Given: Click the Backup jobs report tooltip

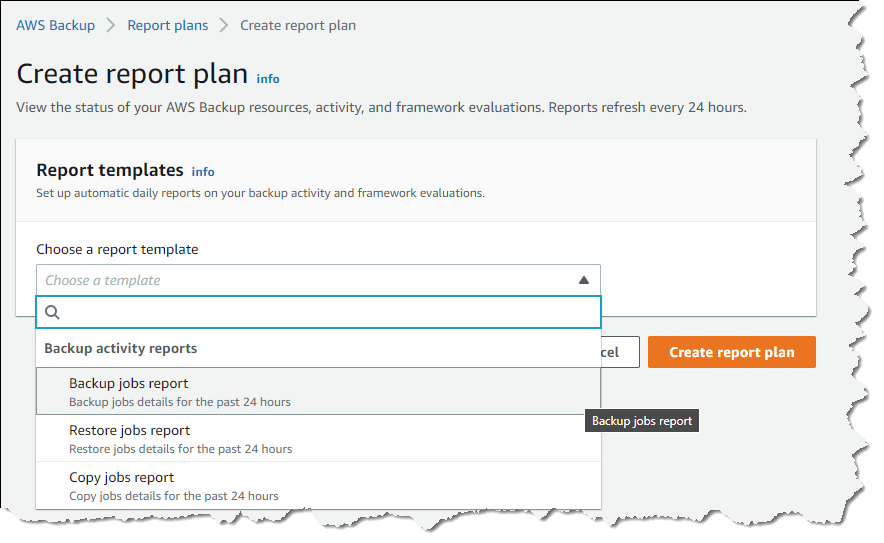Looking at the screenshot, I should click(x=642, y=421).
